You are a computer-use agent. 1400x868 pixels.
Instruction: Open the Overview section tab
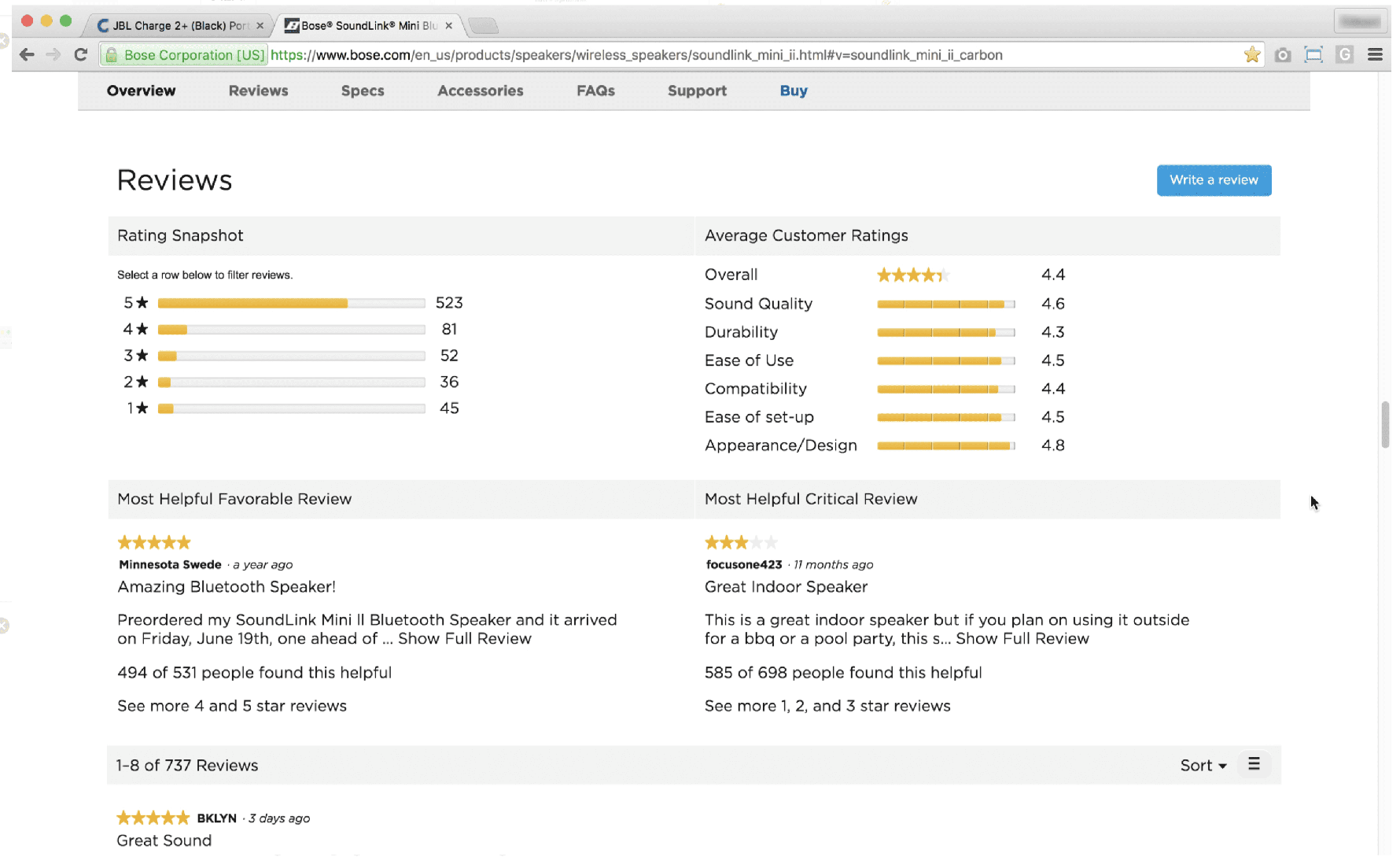click(142, 90)
